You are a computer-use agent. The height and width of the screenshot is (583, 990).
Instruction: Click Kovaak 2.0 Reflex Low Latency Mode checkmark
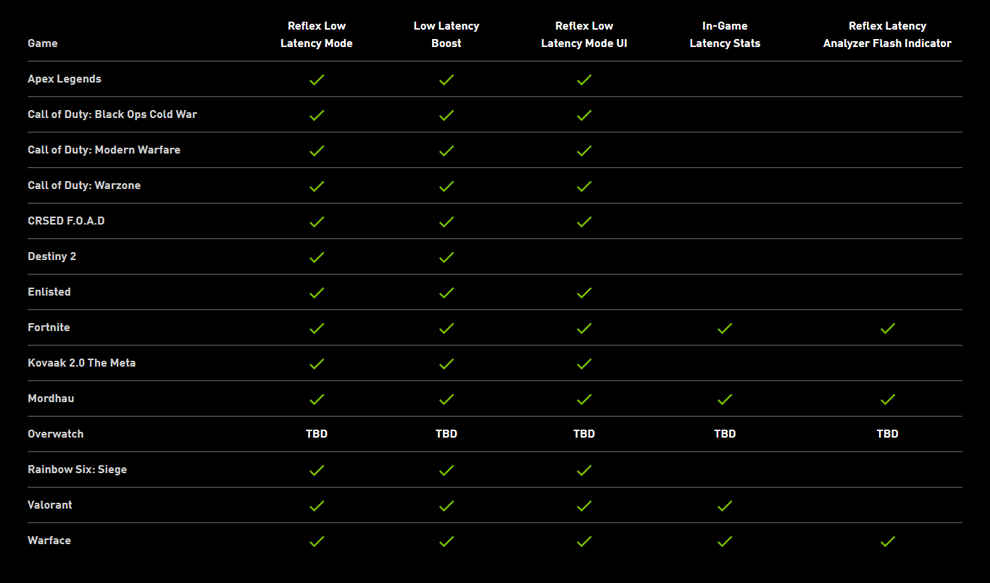pos(317,364)
